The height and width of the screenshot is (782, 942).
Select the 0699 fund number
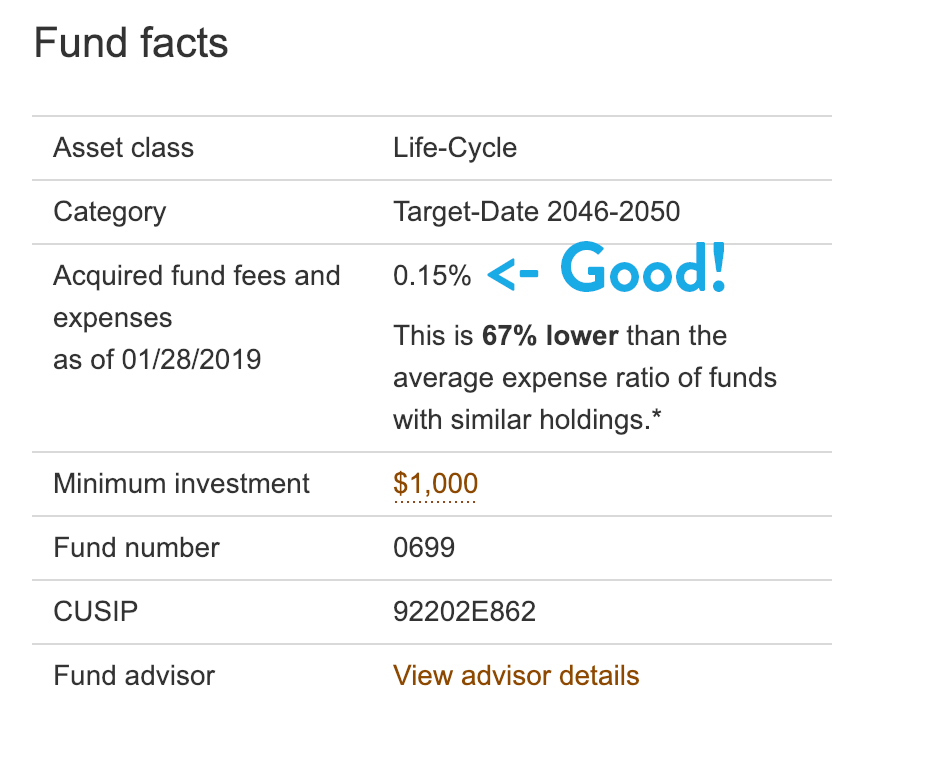tap(424, 548)
